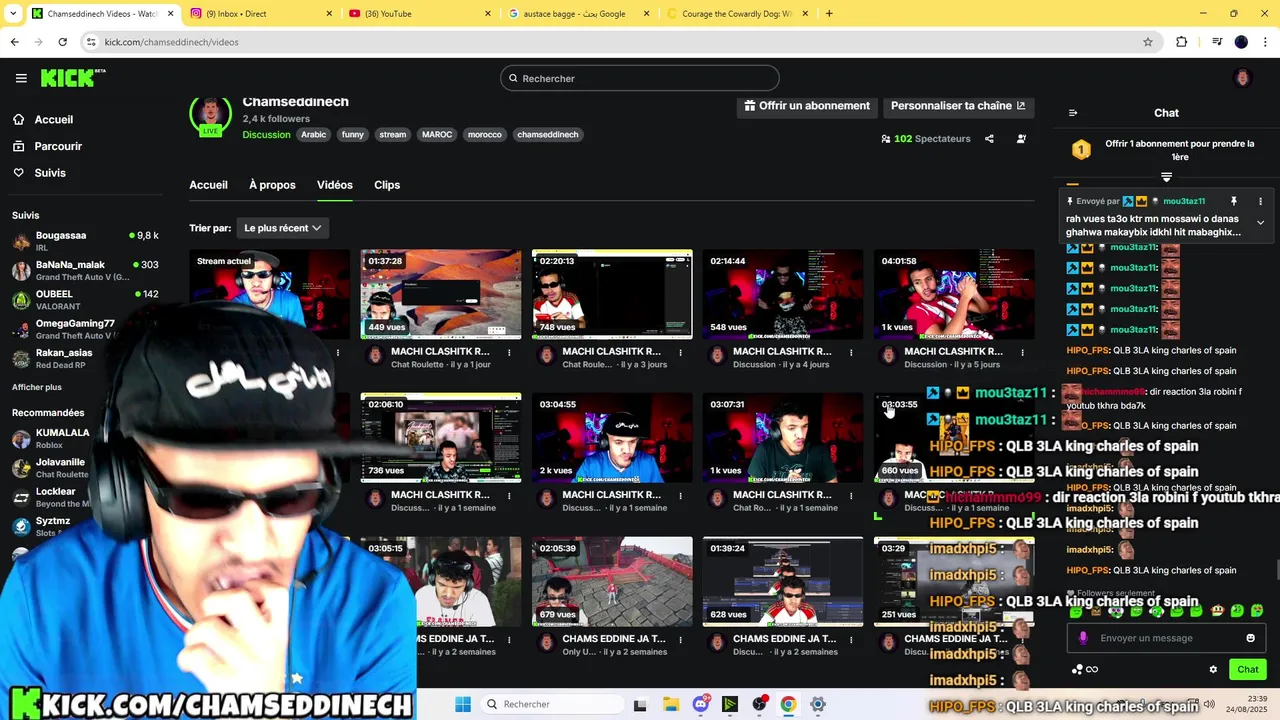The height and width of the screenshot is (720, 1280).
Task: Open OUBEEL channel in sidebar
Action: click(x=86, y=300)
